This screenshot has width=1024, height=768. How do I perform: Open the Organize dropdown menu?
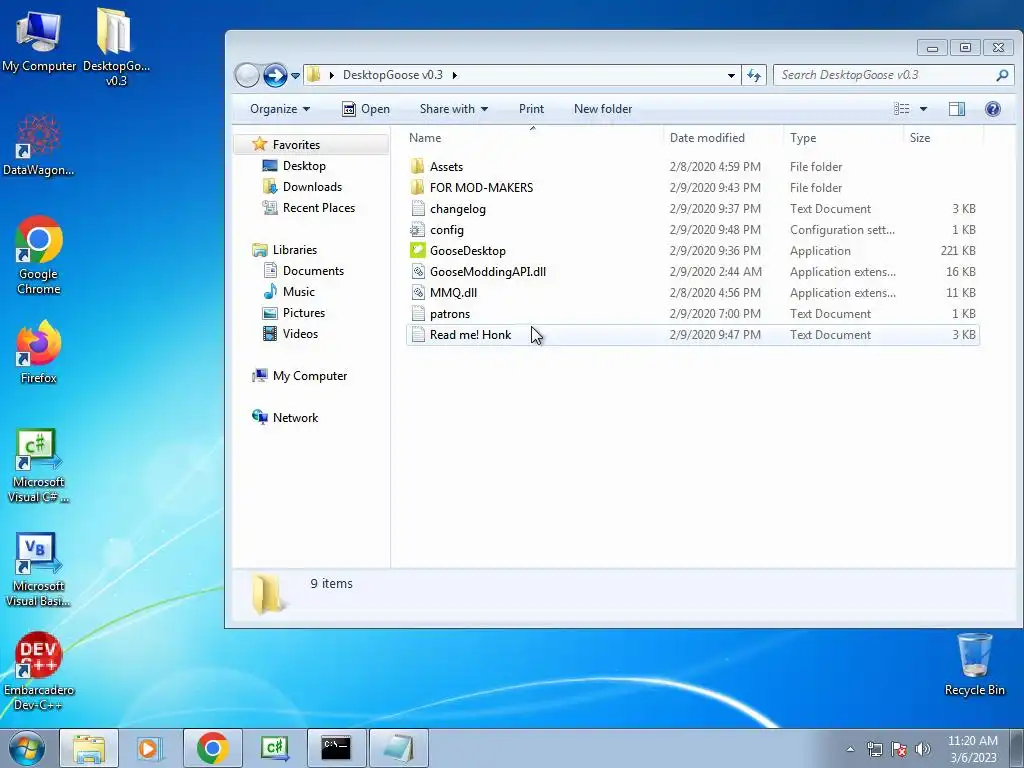pyautogui.click(x=280, y=109)
